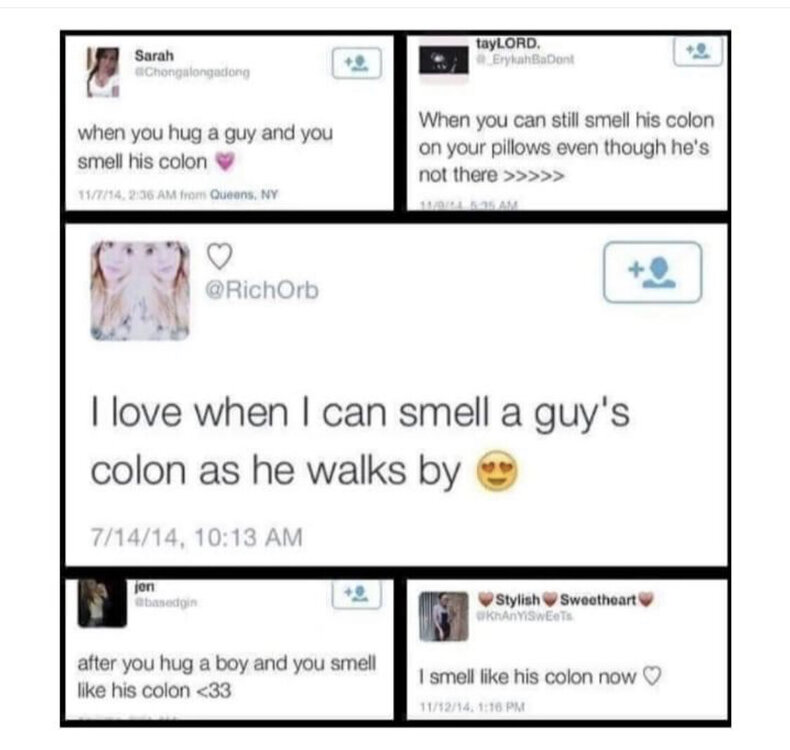The image size is (790, 750).
Task: Click follow icon on Sarah's tweet
Action: [x=357, y=63]
